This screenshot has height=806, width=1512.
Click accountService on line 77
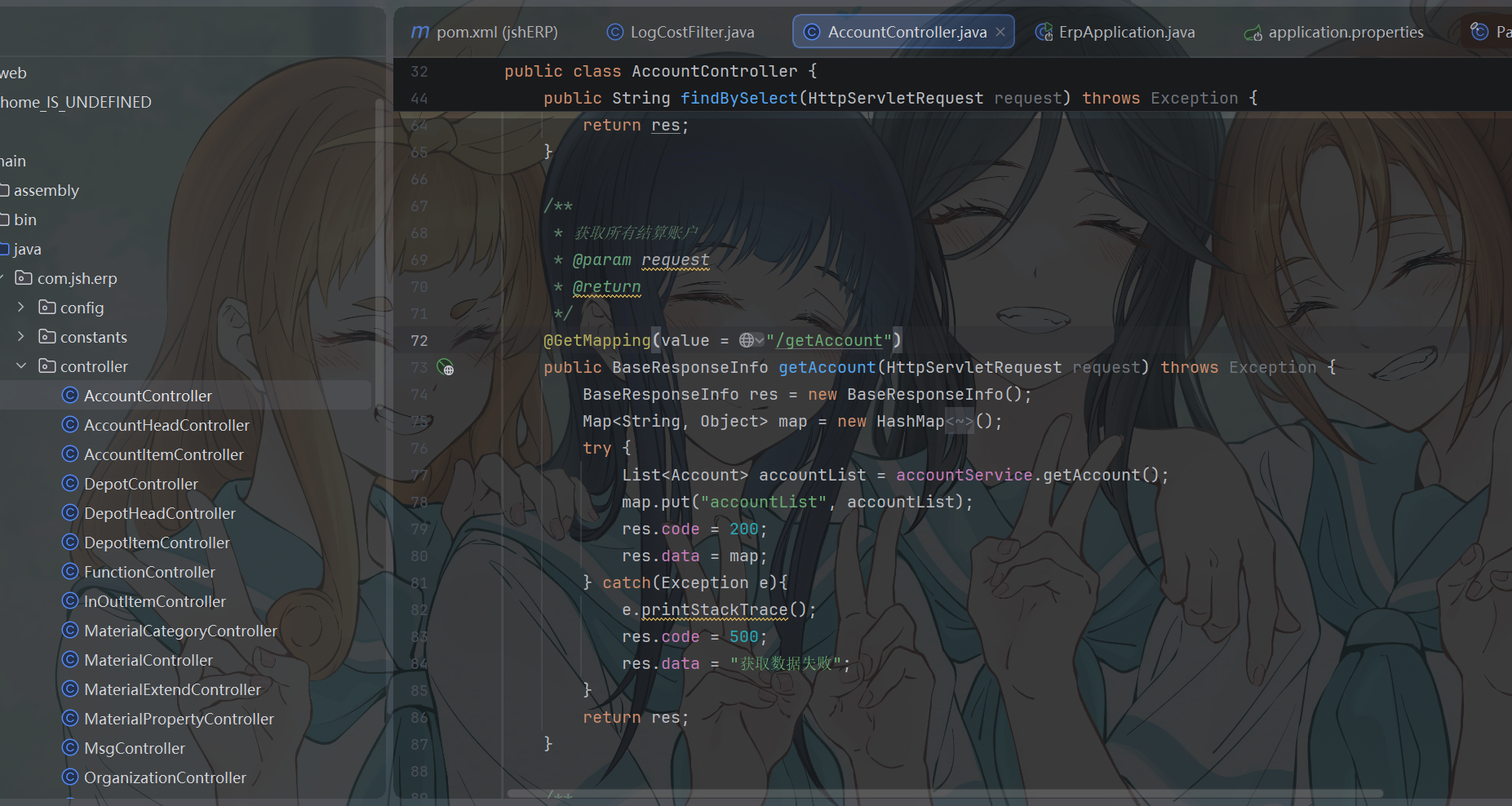click(964, 476)
